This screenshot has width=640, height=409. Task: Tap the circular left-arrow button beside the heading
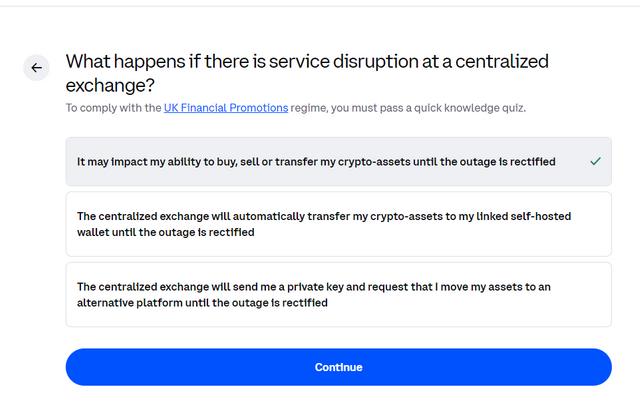pyautogui.click(x=37, y=68)
